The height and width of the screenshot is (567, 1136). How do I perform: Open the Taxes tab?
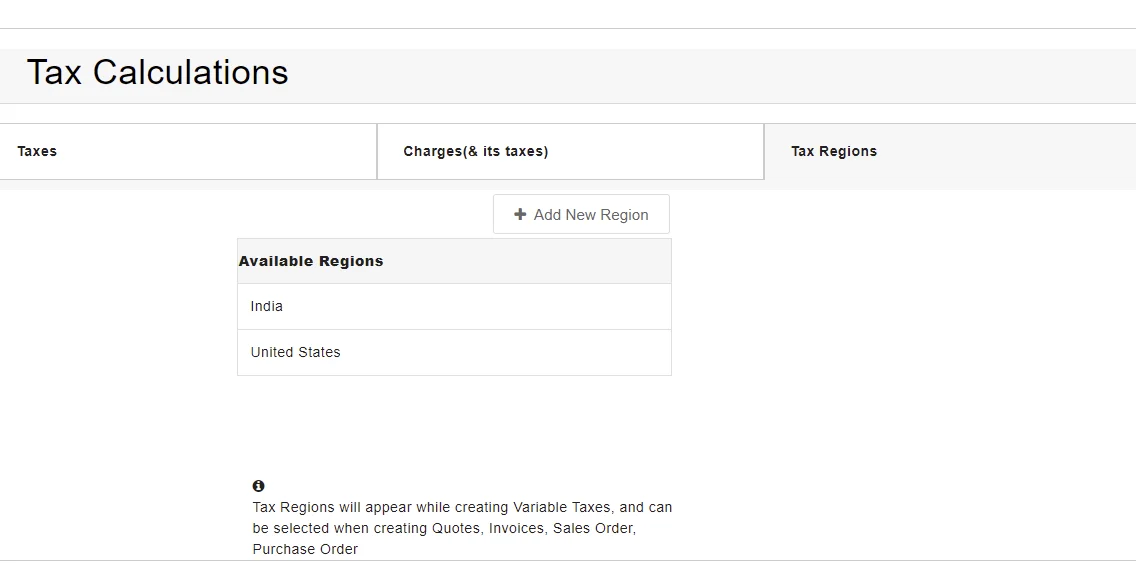(188, 152)
